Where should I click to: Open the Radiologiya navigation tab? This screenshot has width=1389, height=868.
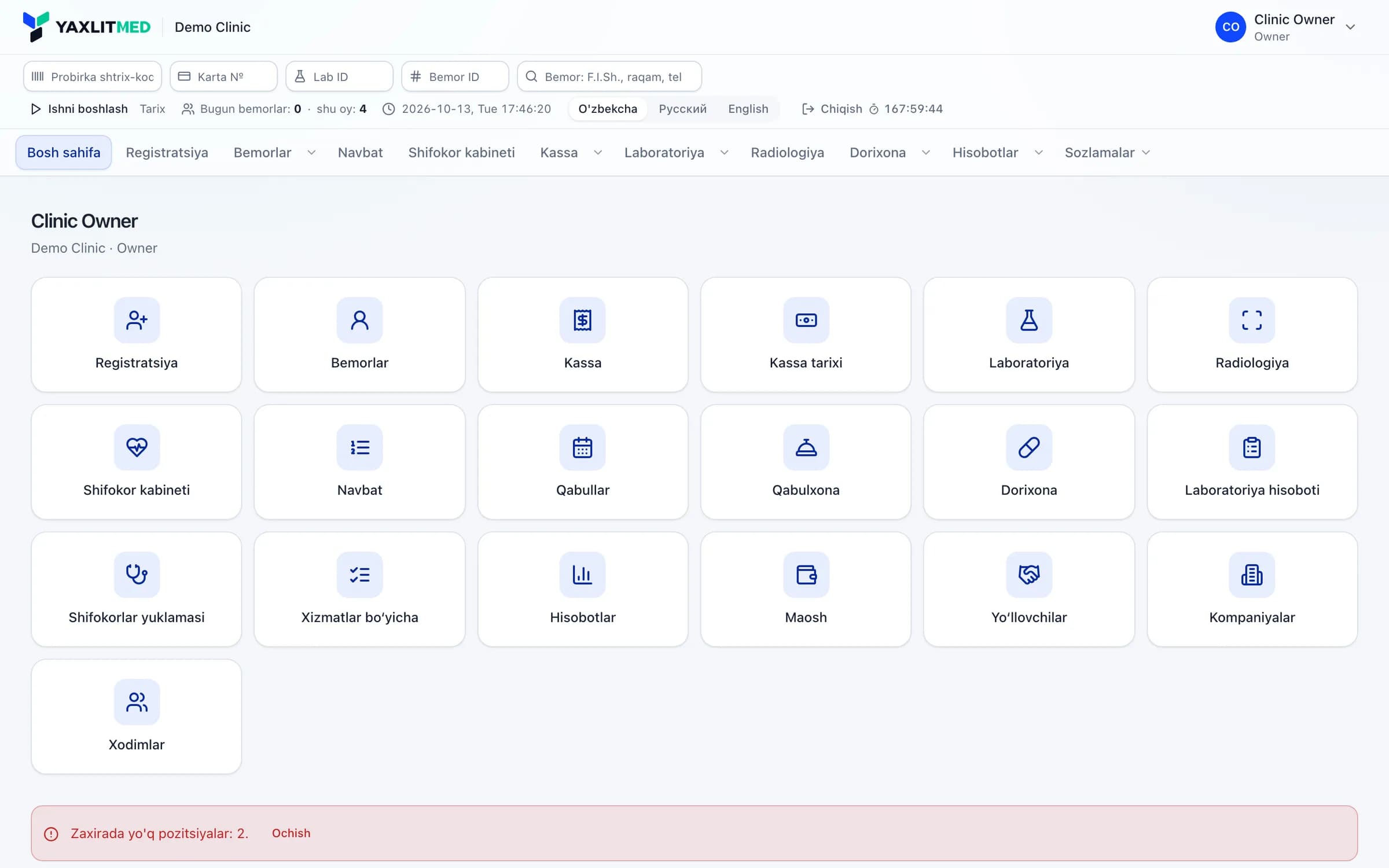pyautogui.click(x=787, y=153)
